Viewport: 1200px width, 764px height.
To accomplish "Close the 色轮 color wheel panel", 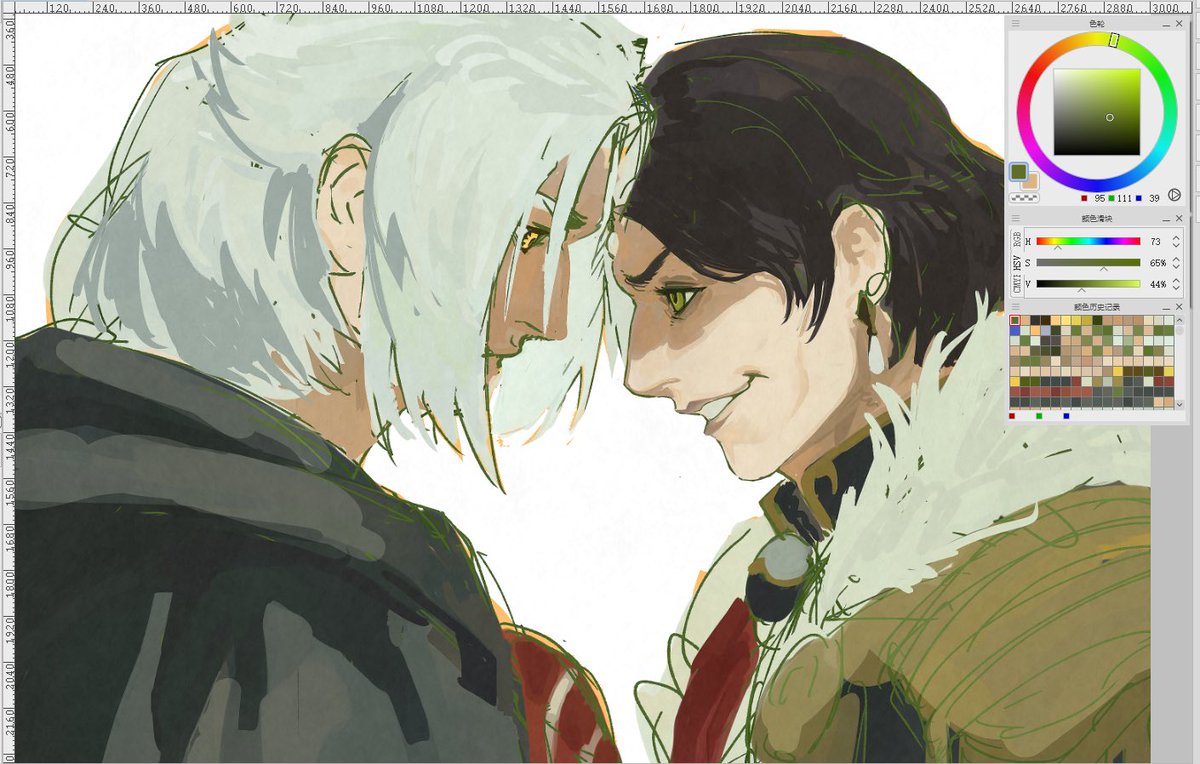I will 1179,22.
